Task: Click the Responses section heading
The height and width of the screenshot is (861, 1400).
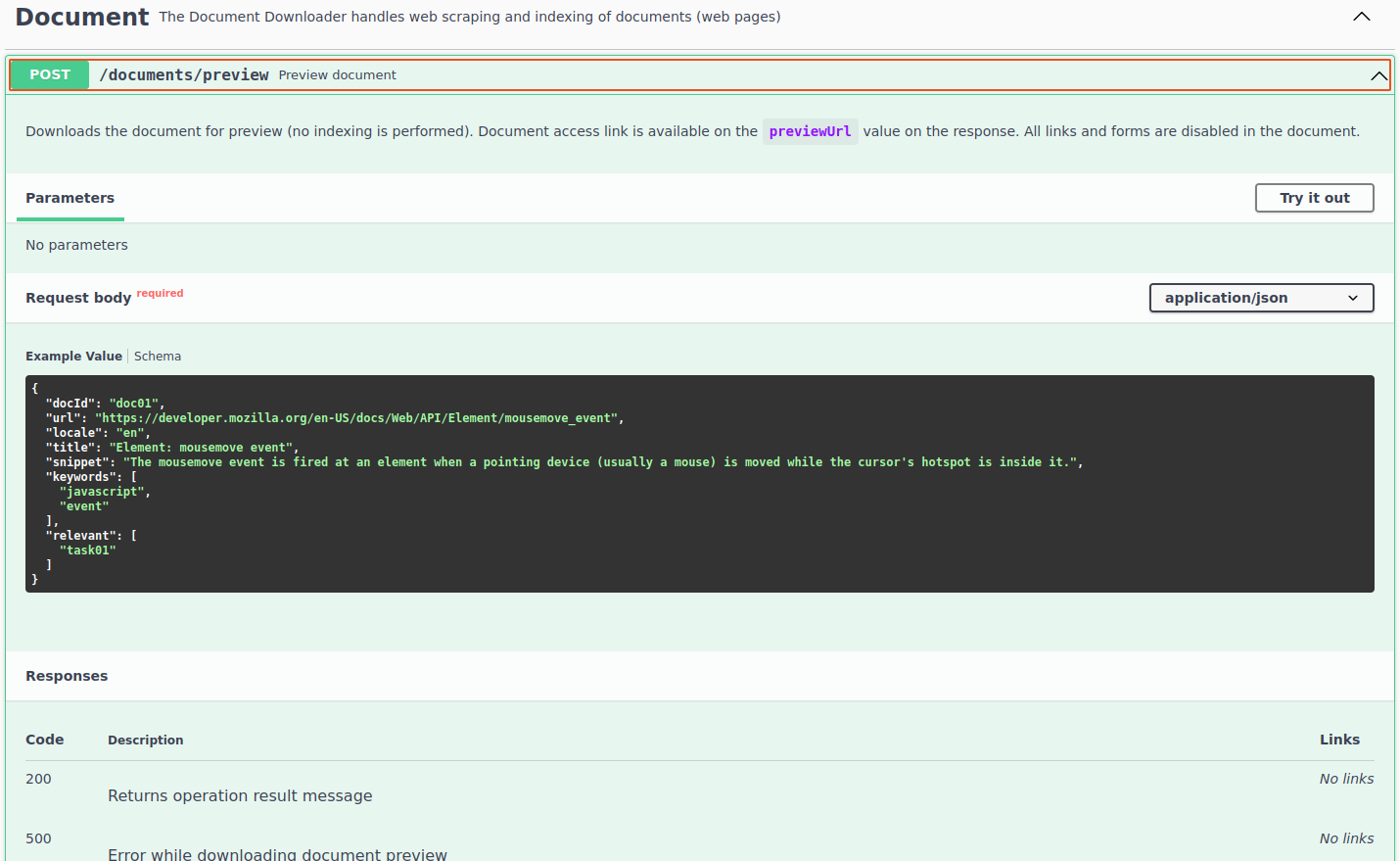Action: [67, 676]
